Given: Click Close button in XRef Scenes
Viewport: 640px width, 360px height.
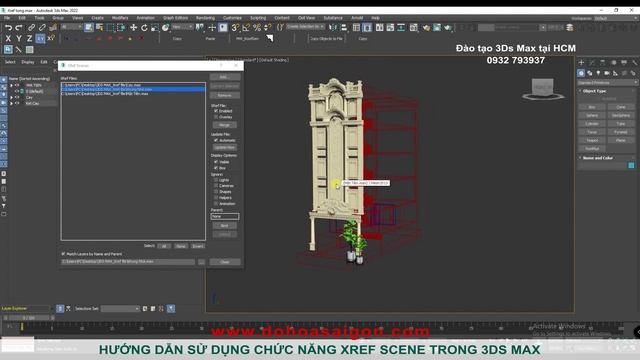Looking at the screenshot, I should 225,262.
